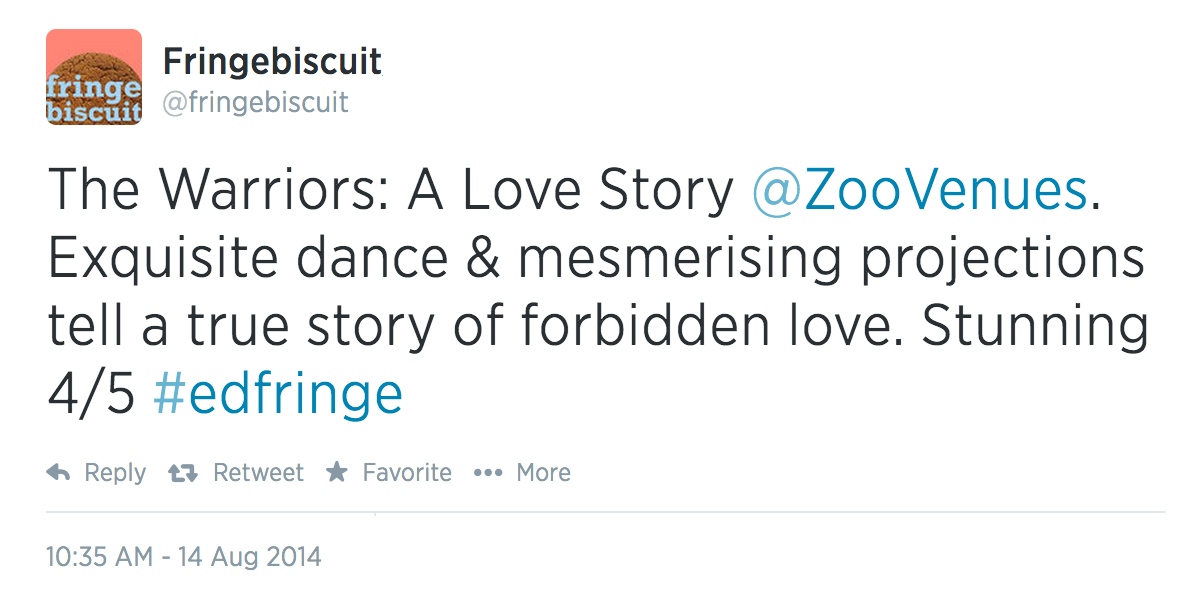Click the 4/5 rating text
Screen dimensions: 1203x604
tap(90, 394)
